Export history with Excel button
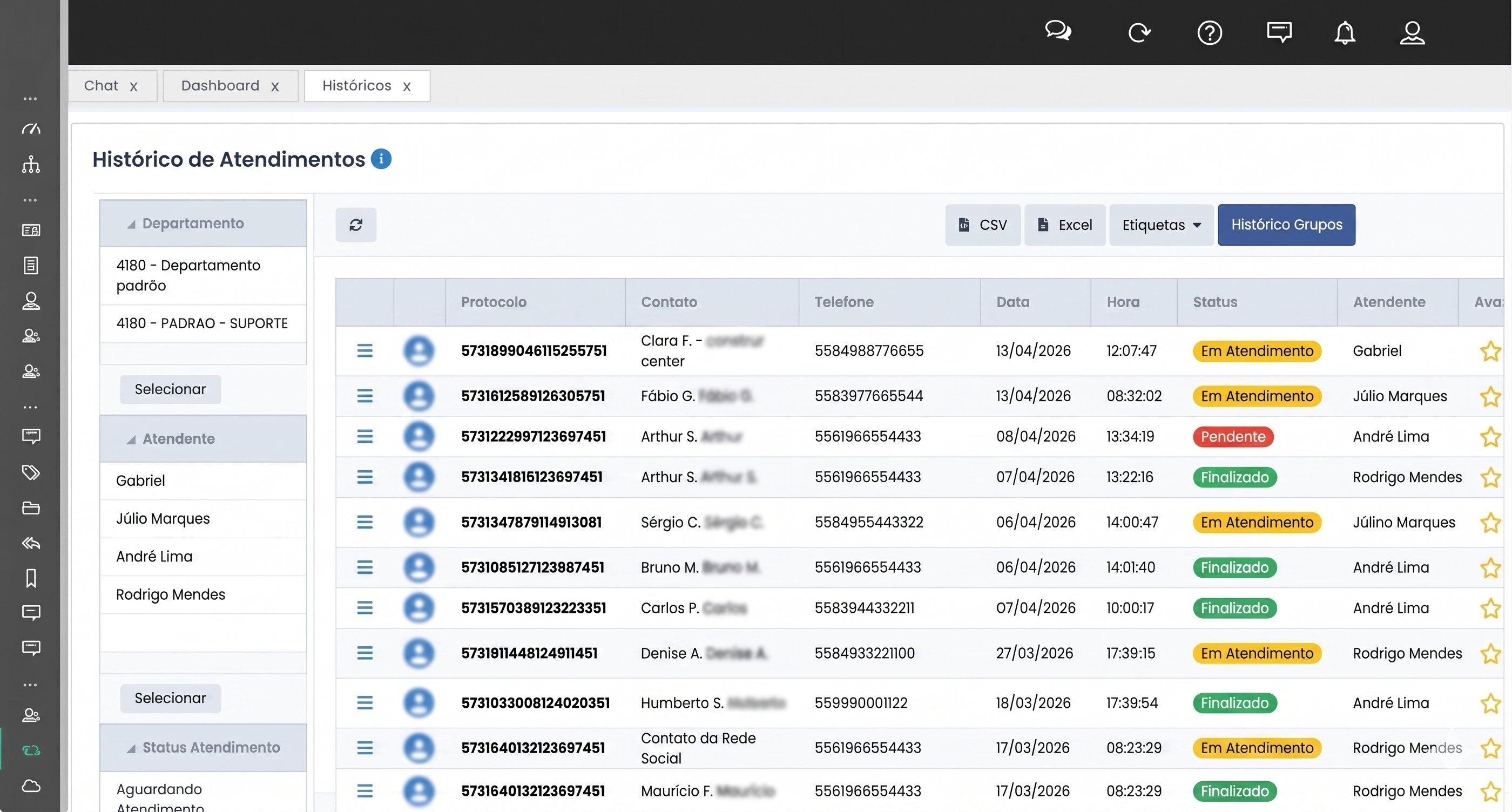The width and height of the screenshot is (1512, 812). 1065,225
